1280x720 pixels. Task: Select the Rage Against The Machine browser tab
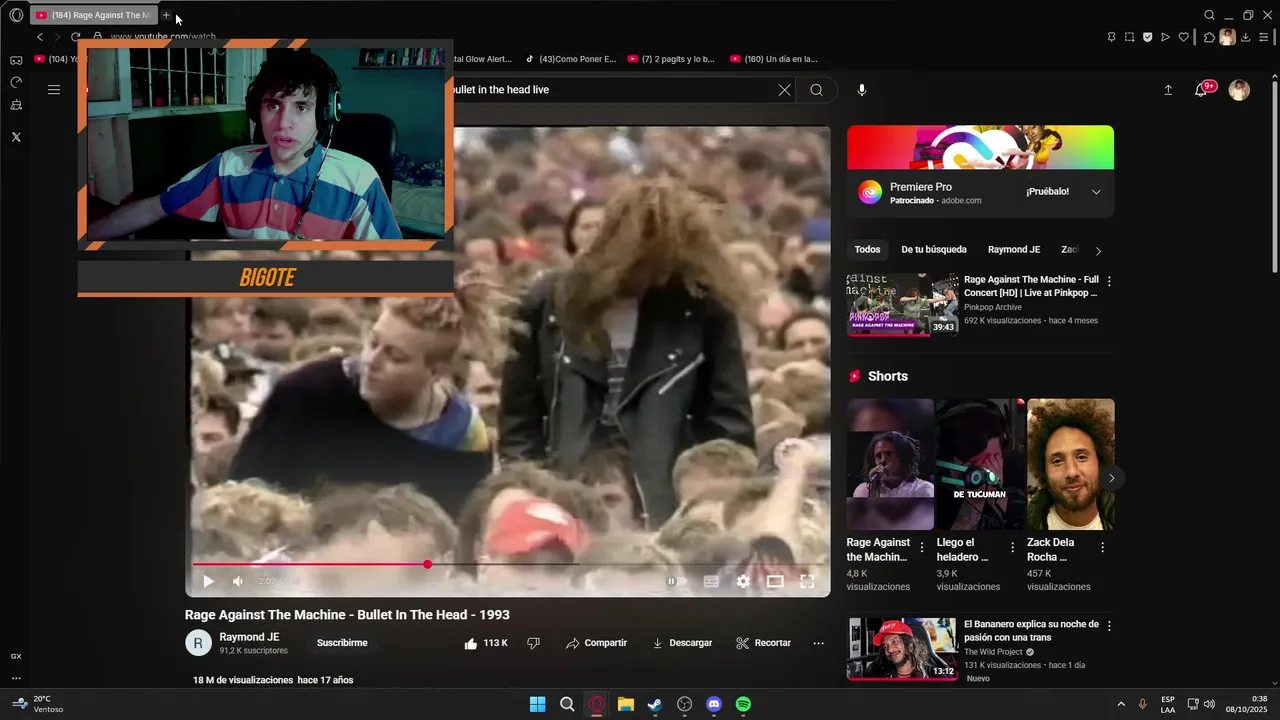93,15
